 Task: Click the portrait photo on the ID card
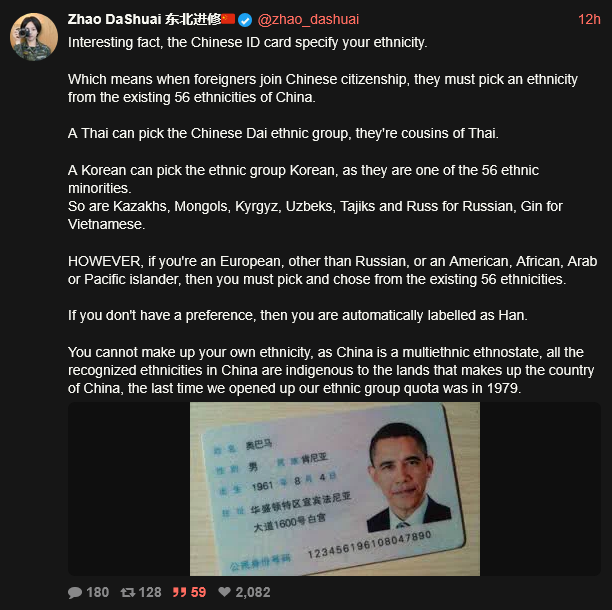click(408, 477)
